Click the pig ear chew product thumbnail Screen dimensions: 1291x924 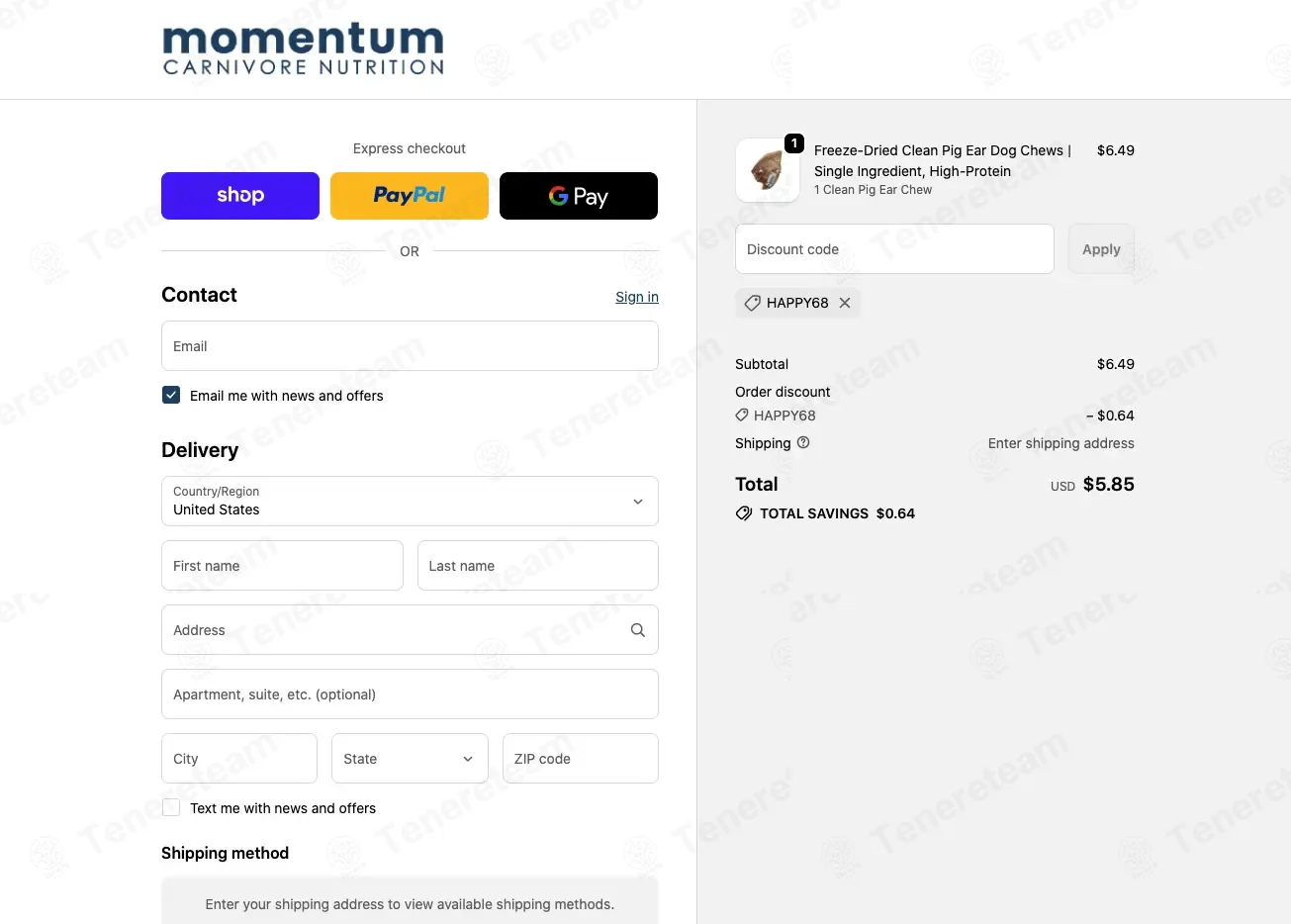(768, 170)
